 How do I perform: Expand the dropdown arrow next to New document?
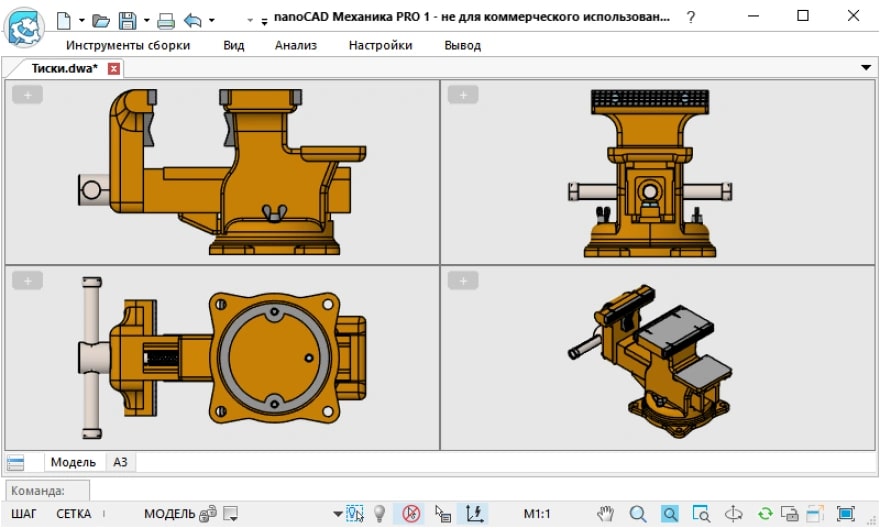point(81,19)
